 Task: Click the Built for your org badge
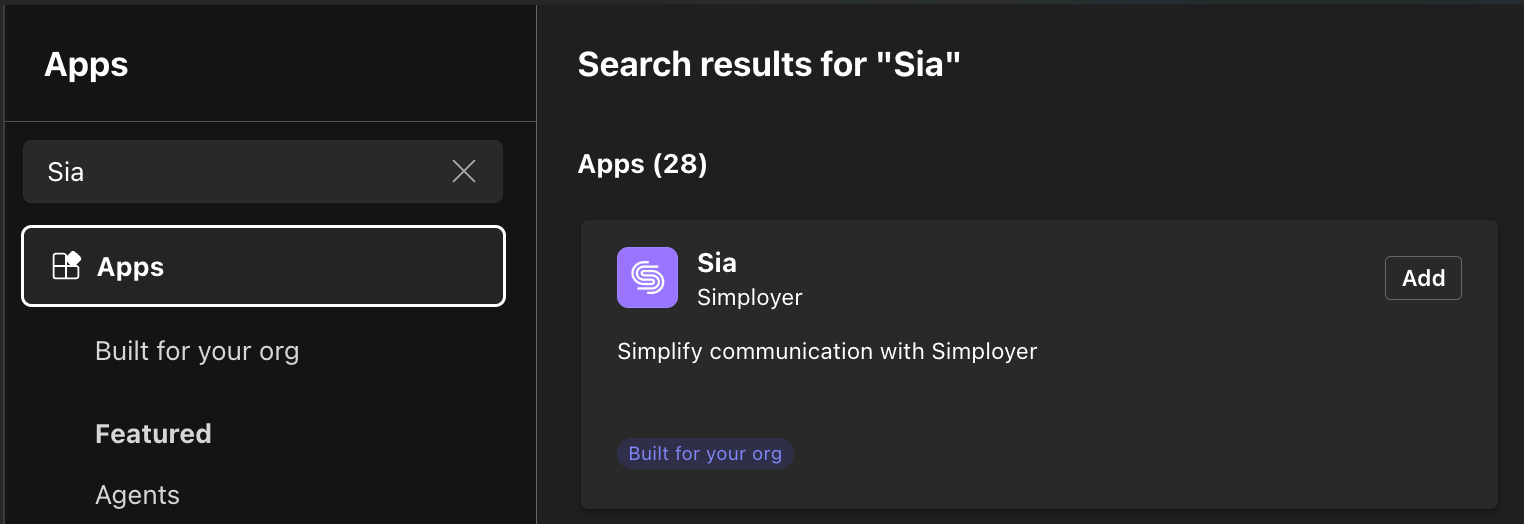(705, 453)
